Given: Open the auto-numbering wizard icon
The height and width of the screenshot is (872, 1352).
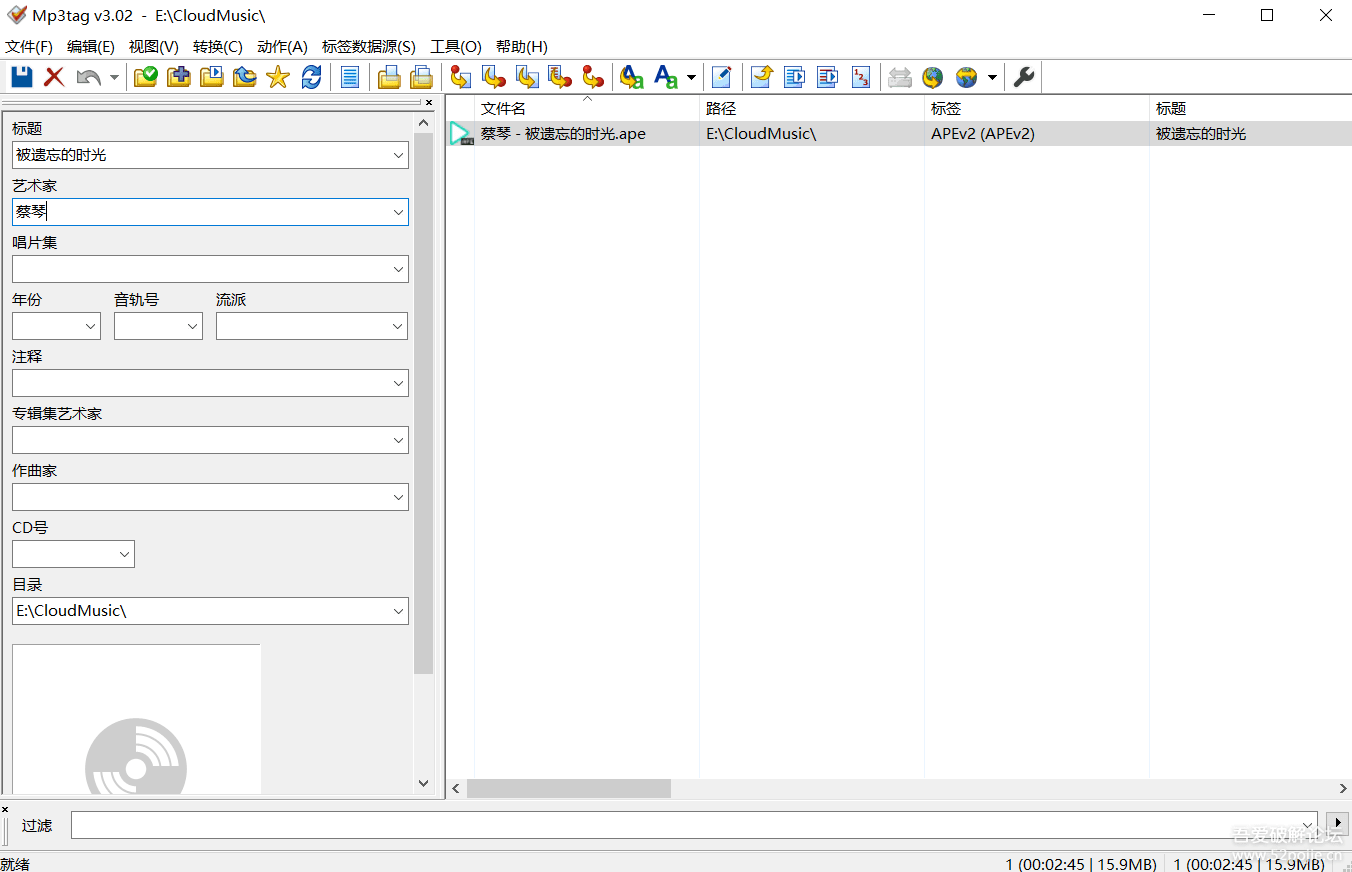Looking at the screenshot, I should [x=861, y=77].
